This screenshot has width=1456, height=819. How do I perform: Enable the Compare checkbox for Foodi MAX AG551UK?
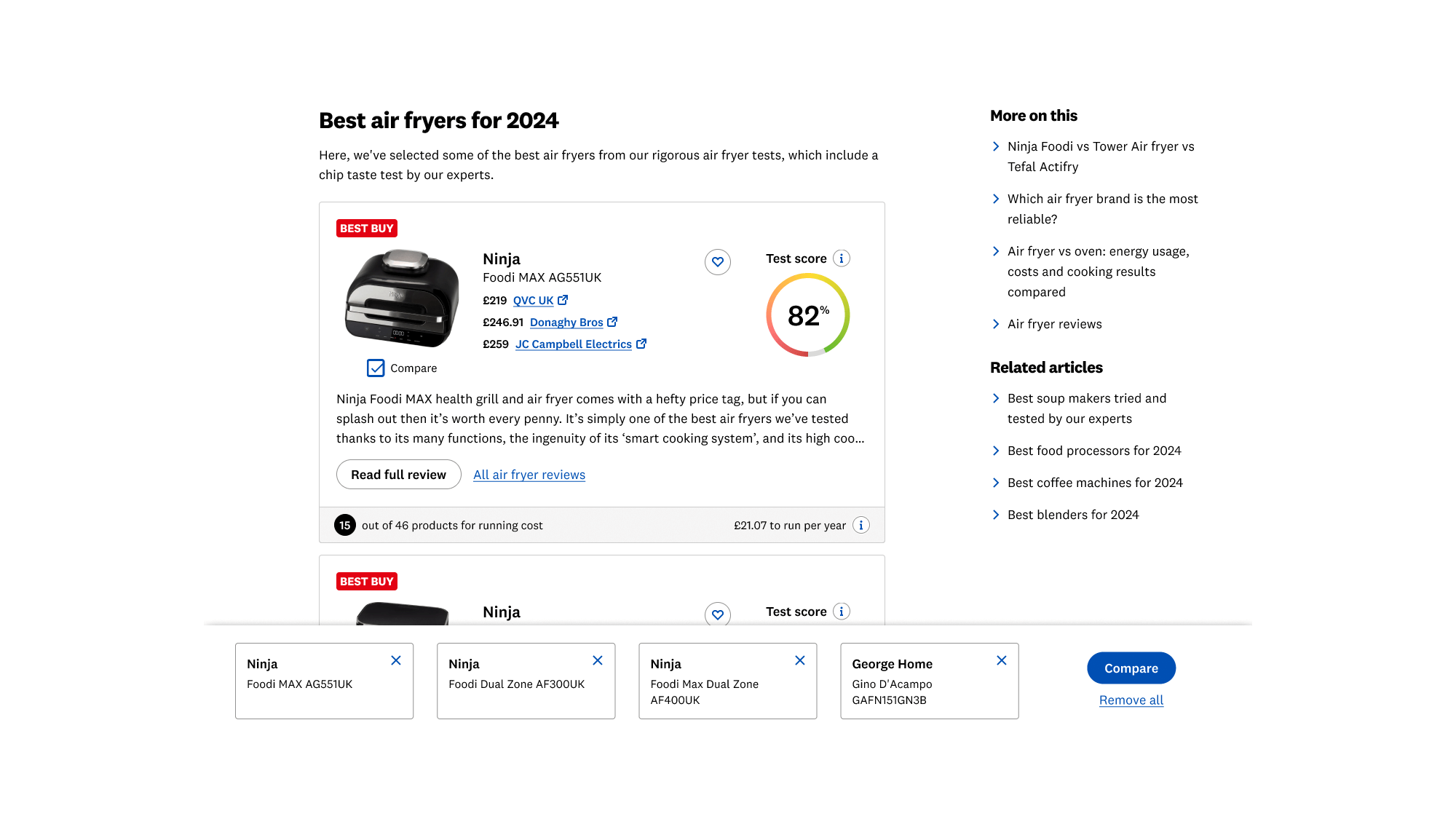[376, 368]
